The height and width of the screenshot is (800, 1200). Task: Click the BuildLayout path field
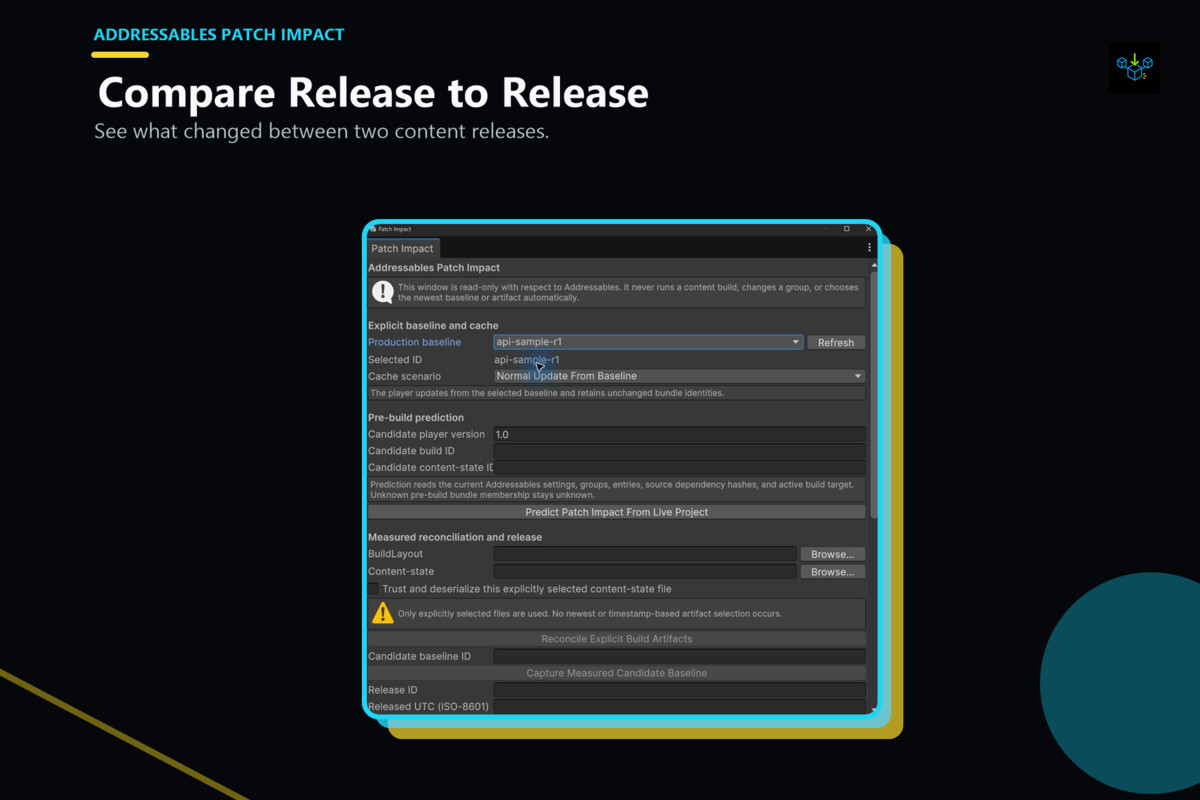pyautogui.click(x=645, y=554)
